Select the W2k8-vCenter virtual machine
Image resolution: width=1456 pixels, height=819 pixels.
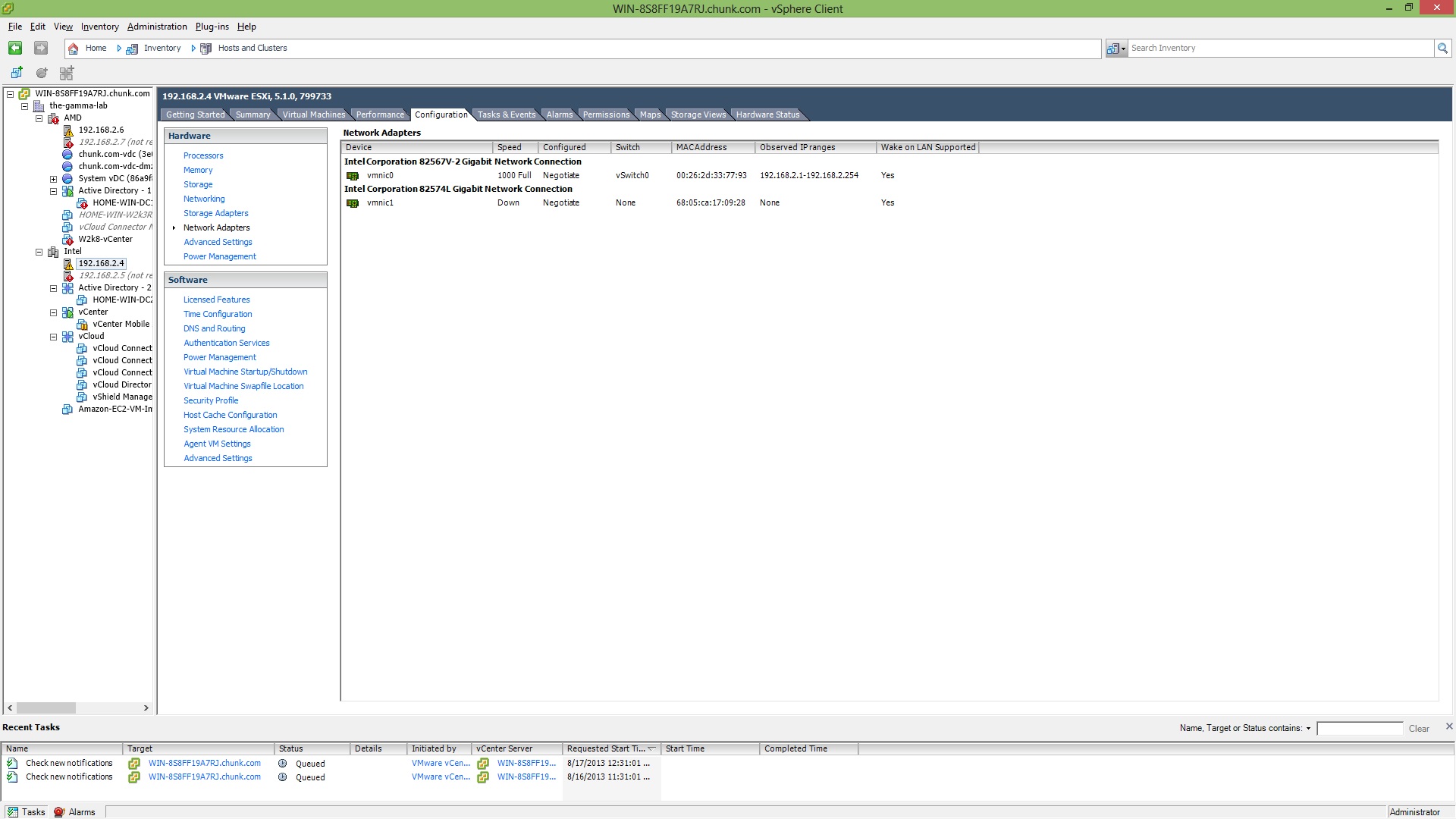click(105, 239)
